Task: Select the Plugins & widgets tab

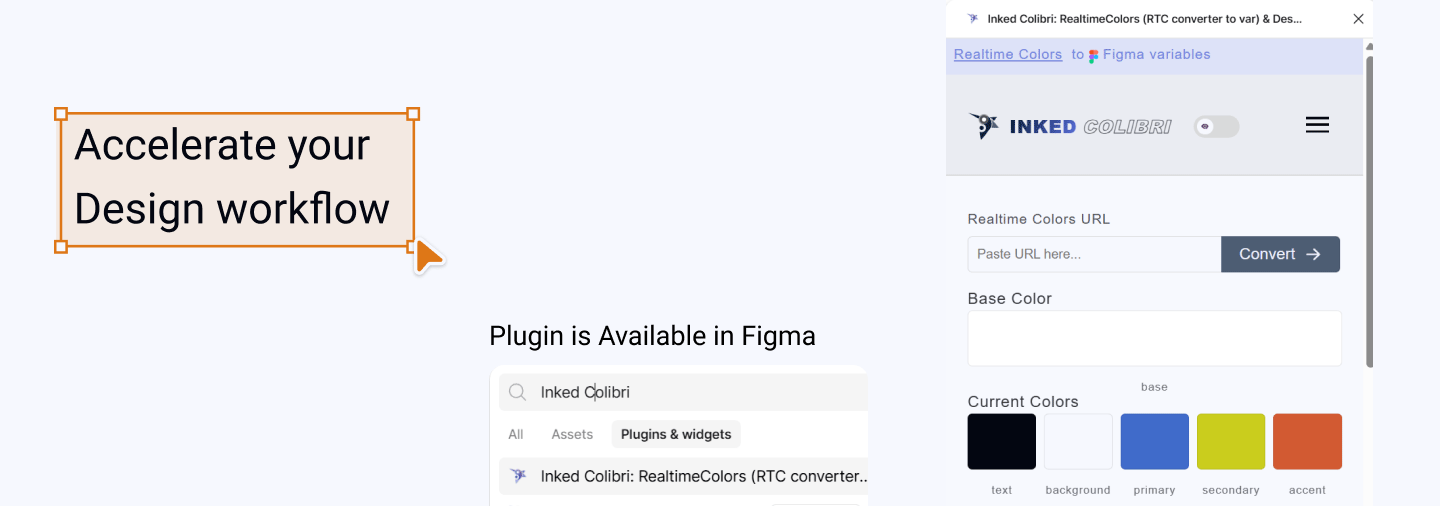Action: pos(676,434)
